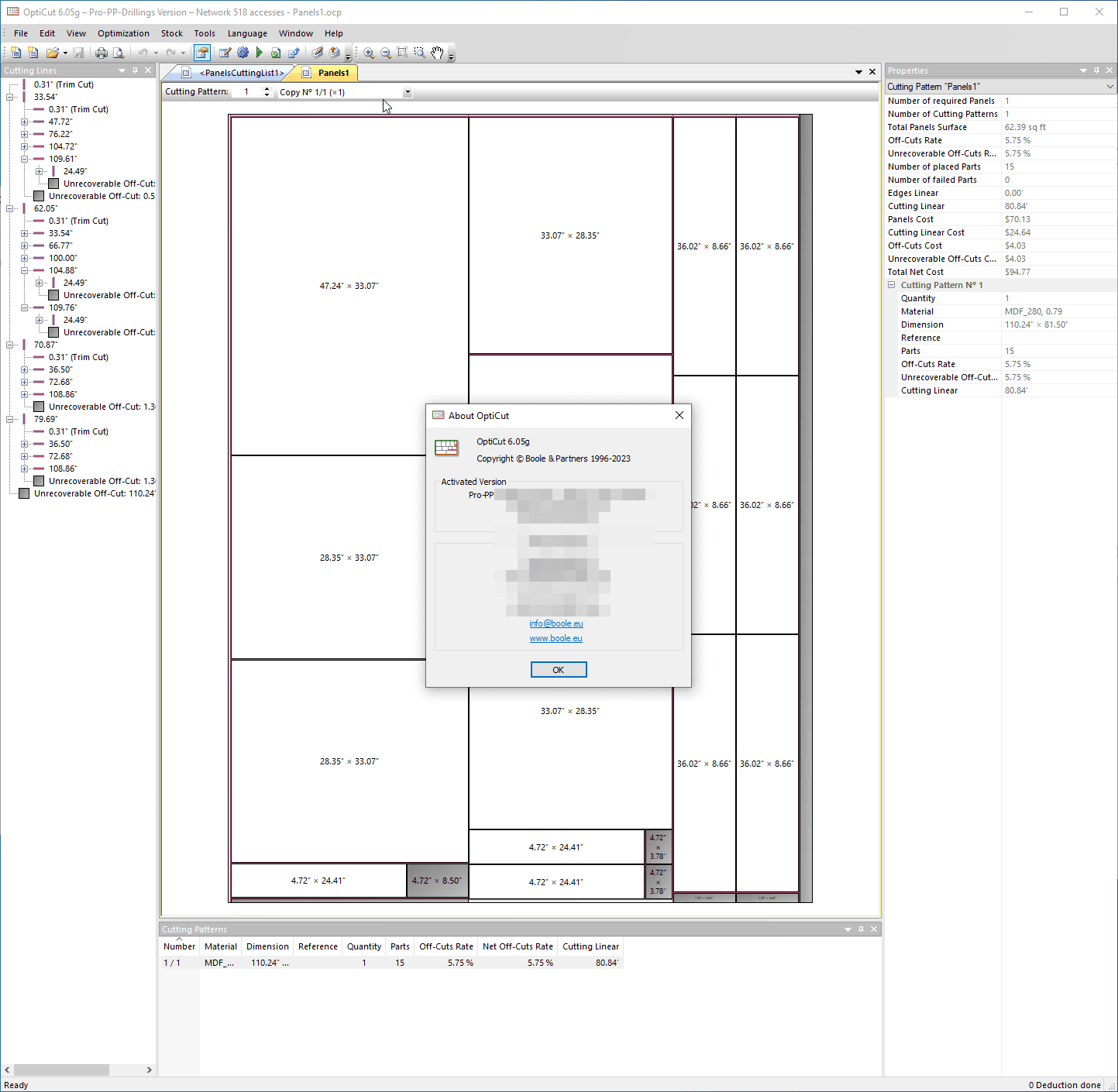The image size is (1118, 1092).
Task: Click the Off-Cuts Rate column header
Action: coord(445,946)
